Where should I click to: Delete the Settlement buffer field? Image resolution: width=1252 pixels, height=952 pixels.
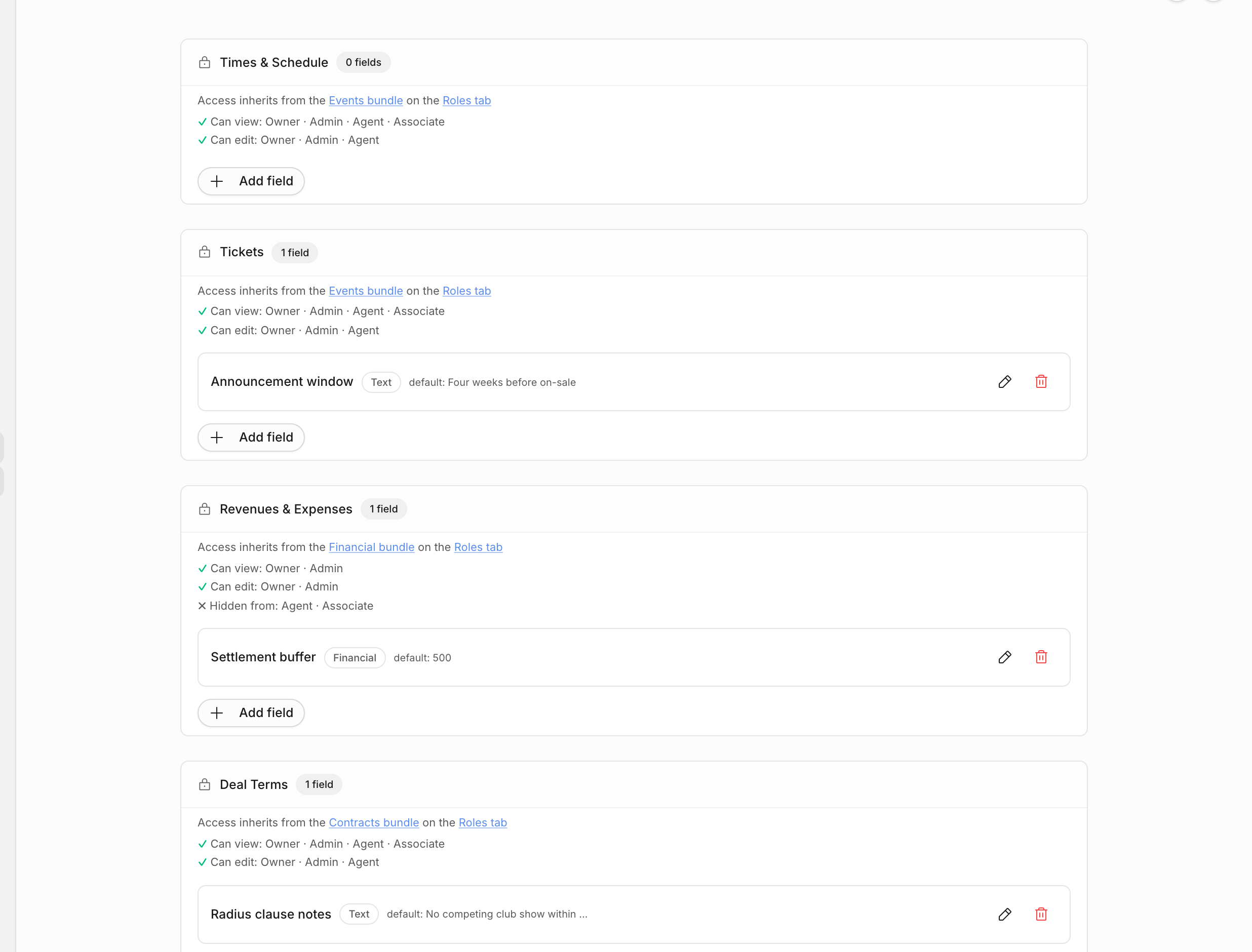tap(1041, 657)
